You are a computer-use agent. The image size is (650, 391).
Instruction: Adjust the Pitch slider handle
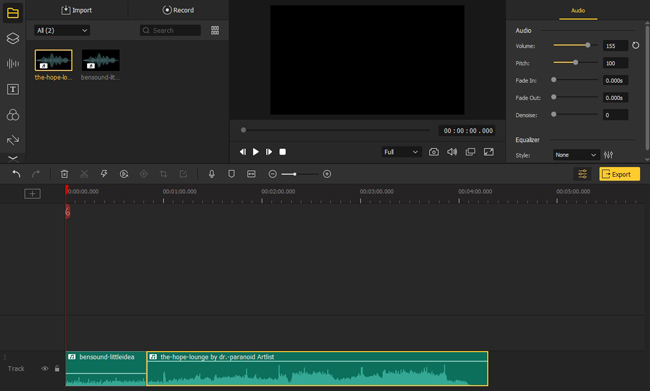pos(575,62)
